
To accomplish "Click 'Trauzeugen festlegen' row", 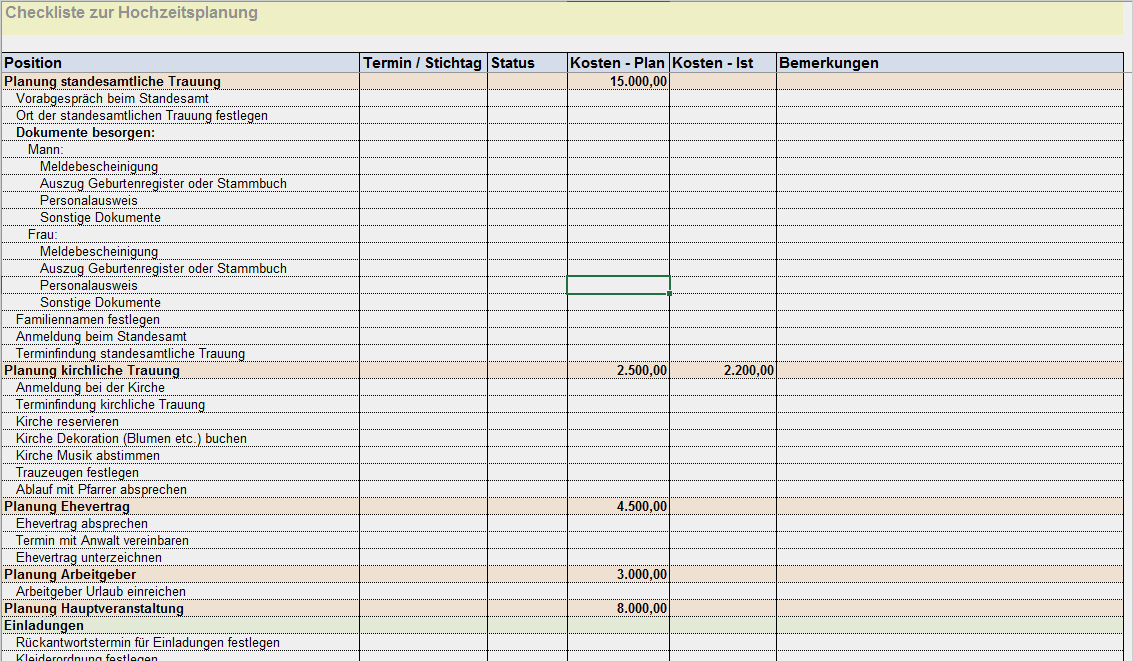I will click(x=563, y=473).
